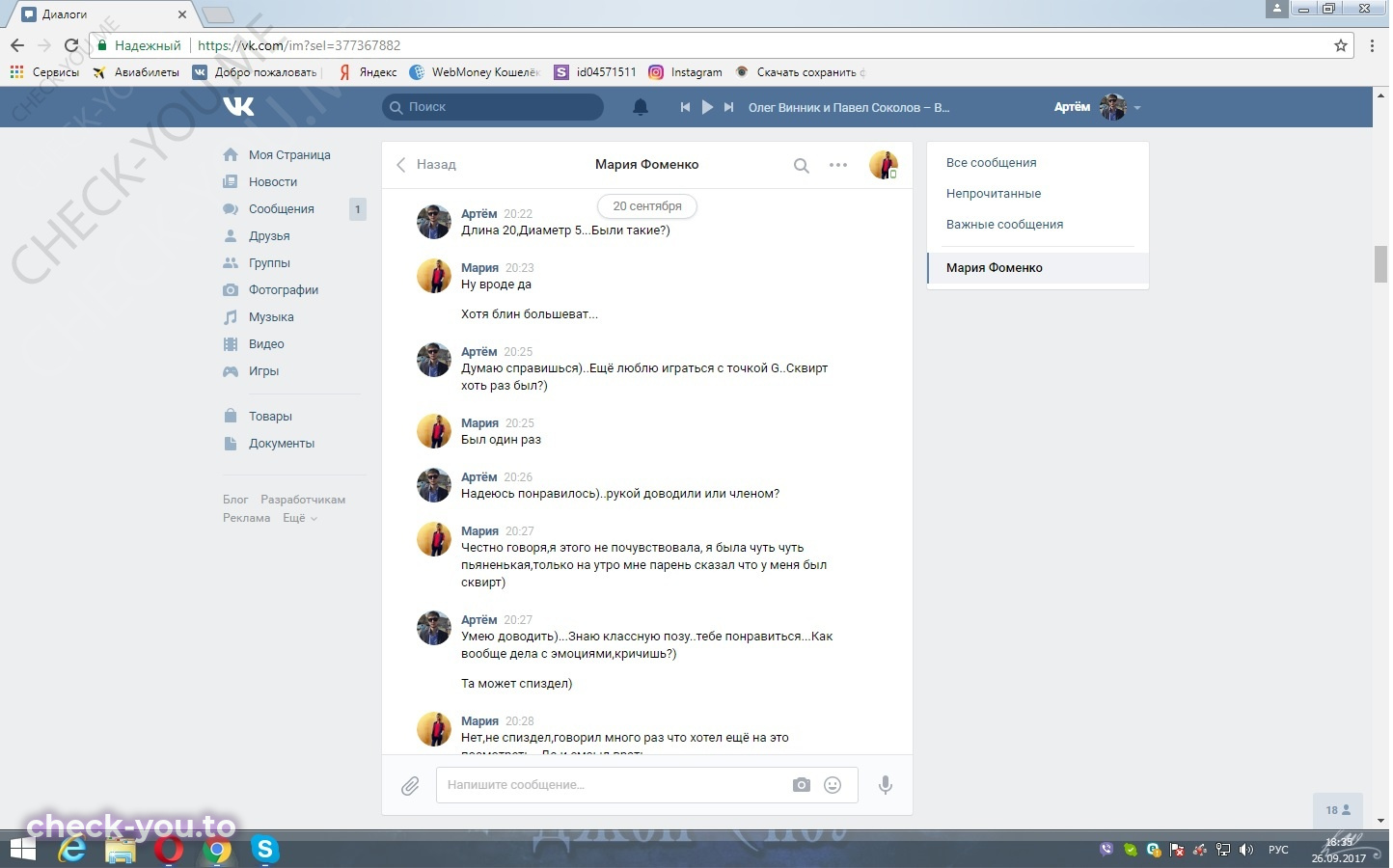
Task: Click the 'Разработчикам' footer link
Action: (303, 500)
